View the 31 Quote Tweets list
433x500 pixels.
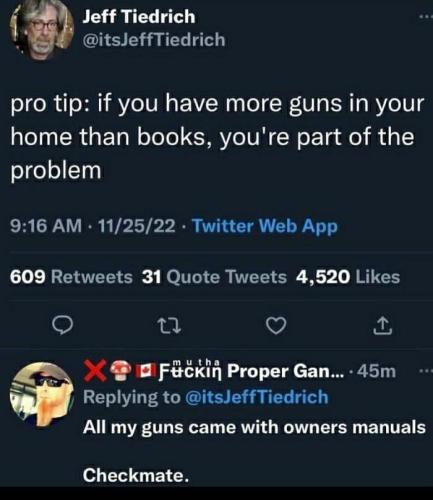pyautogui.click(x=214, y=277)
